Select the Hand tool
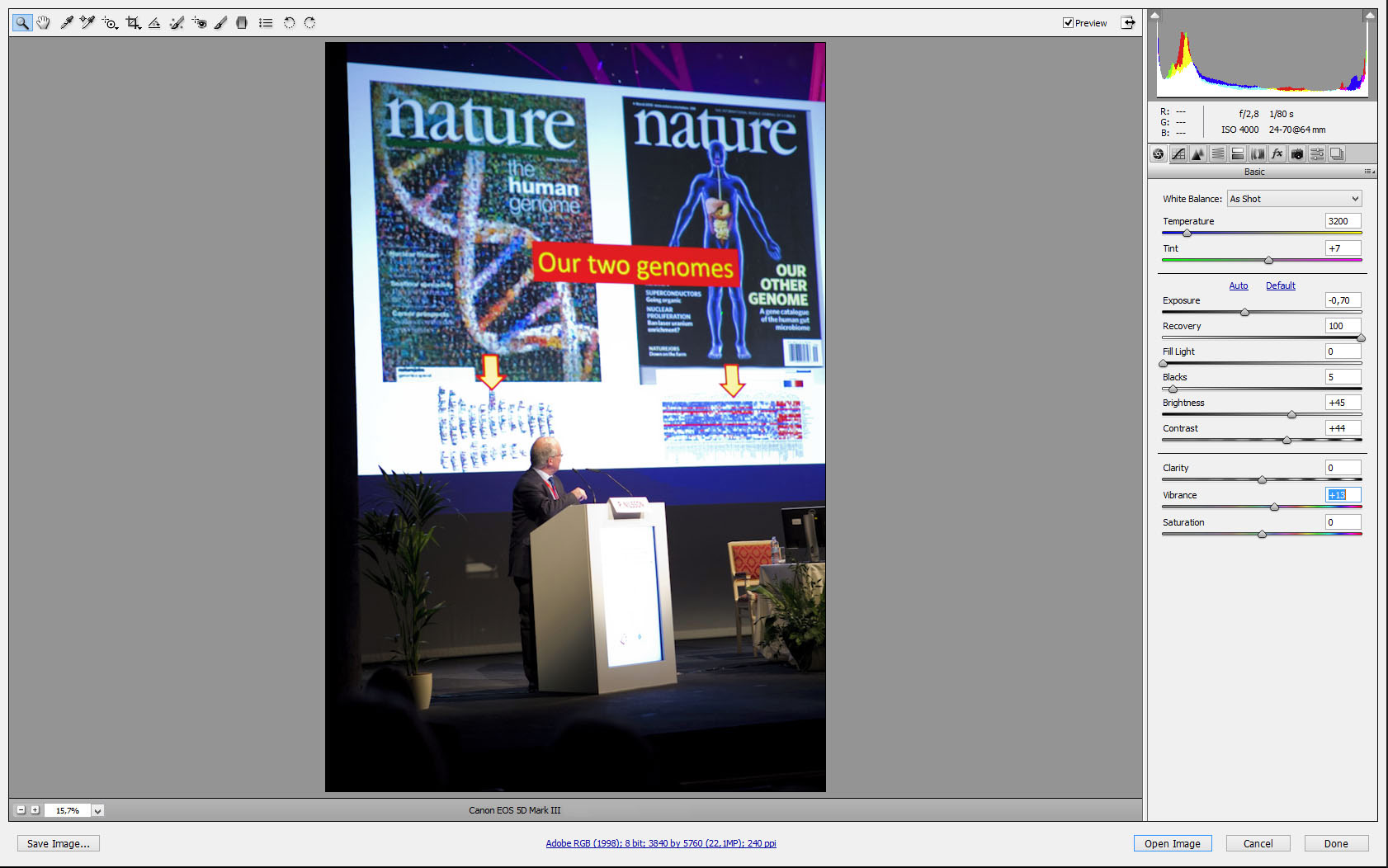The width and height of the screenshot is (1388, 868). (44, 23)
